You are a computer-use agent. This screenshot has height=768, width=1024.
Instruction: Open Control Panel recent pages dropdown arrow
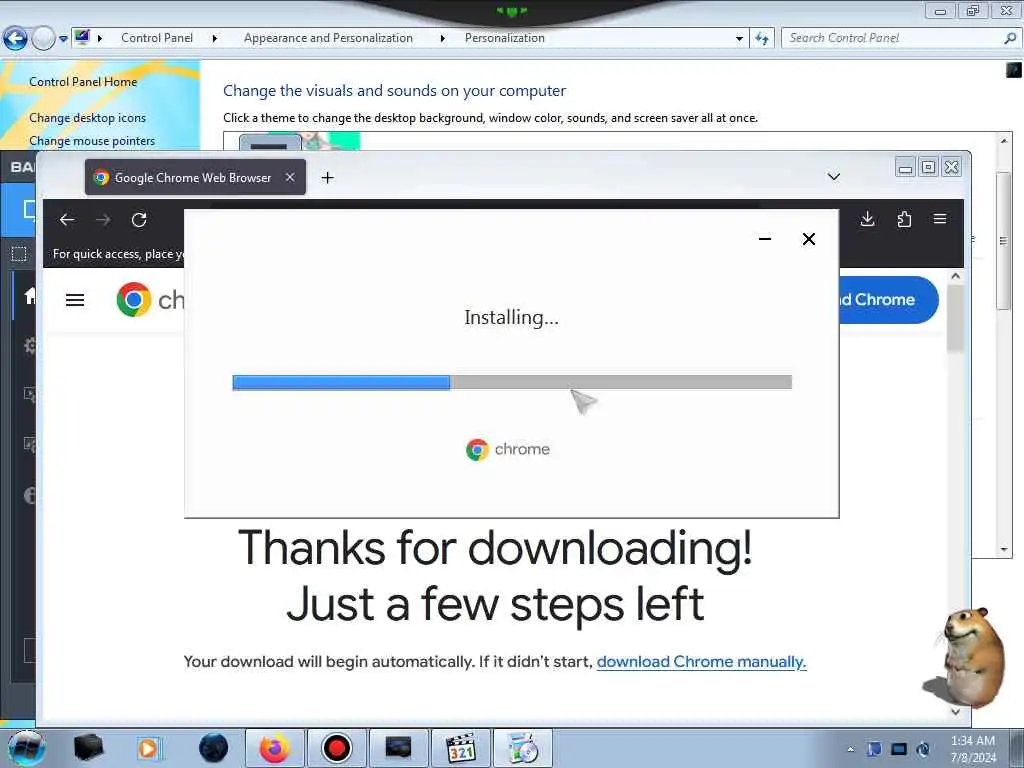tap(63, 39)
